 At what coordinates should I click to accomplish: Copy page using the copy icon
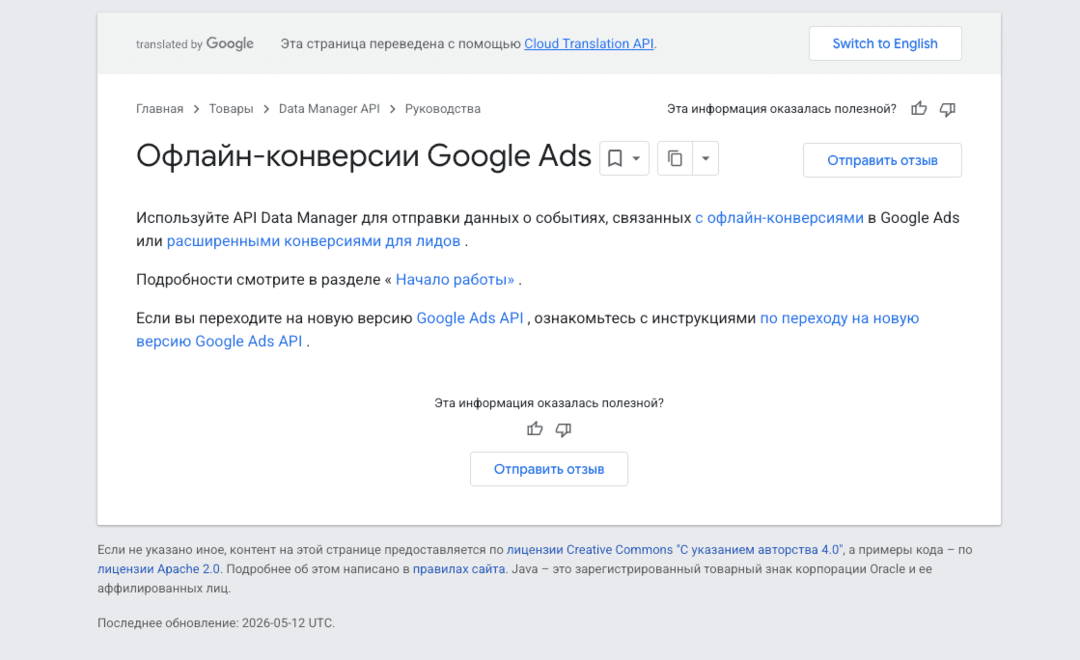click(x=675, y=158)
